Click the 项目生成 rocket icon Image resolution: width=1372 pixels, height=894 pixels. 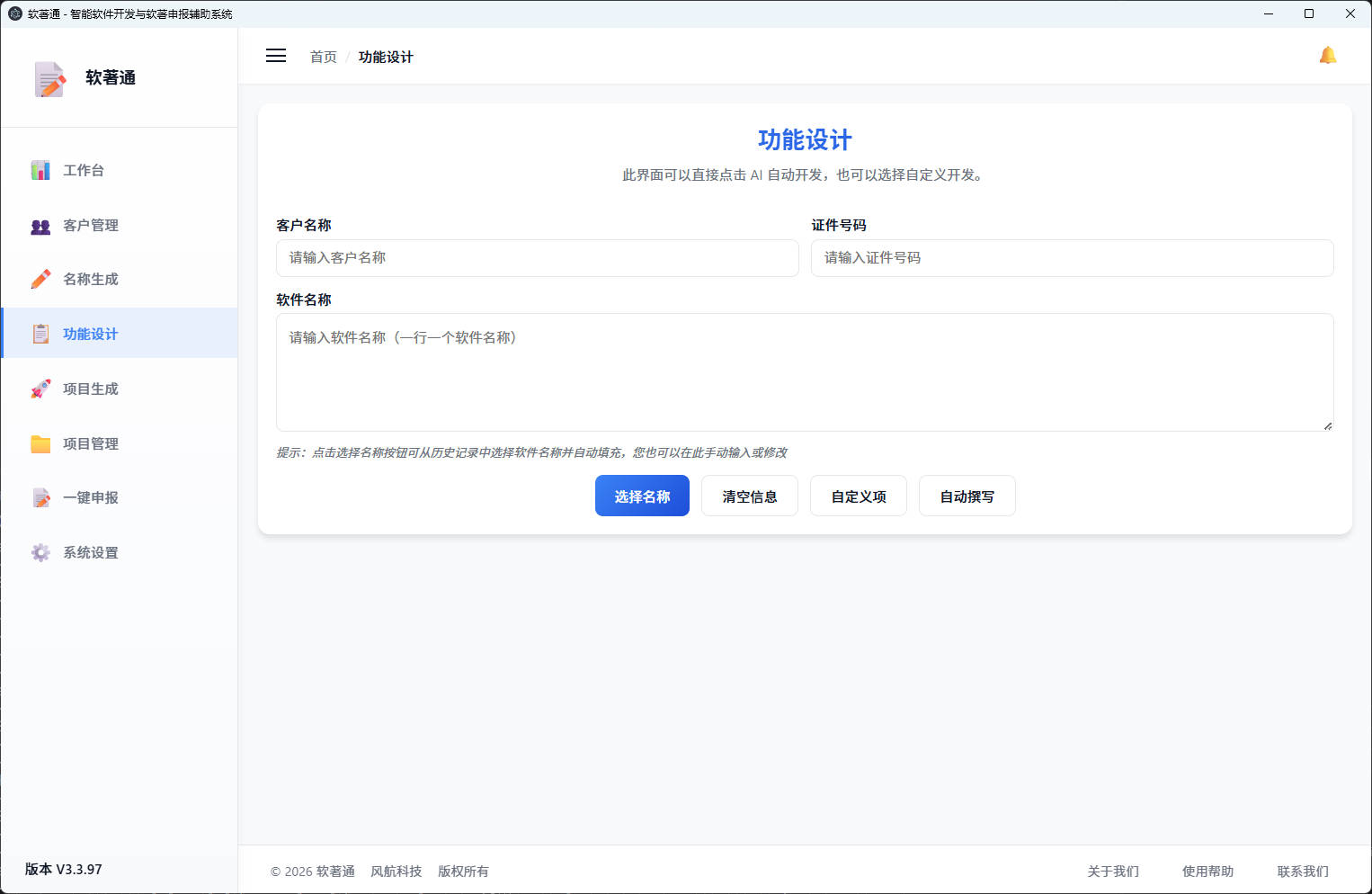(x=40, y=389)
